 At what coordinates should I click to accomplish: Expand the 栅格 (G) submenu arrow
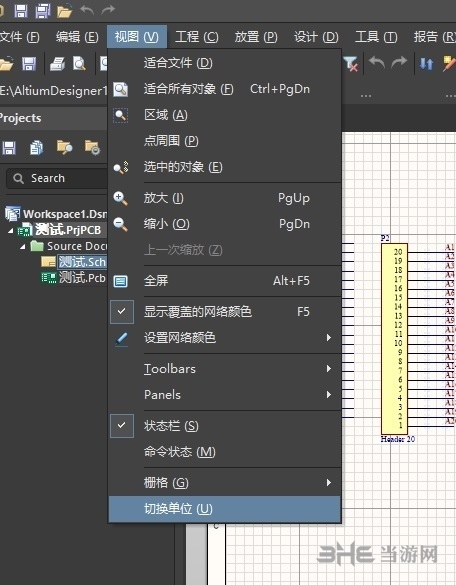click(328, 482)
